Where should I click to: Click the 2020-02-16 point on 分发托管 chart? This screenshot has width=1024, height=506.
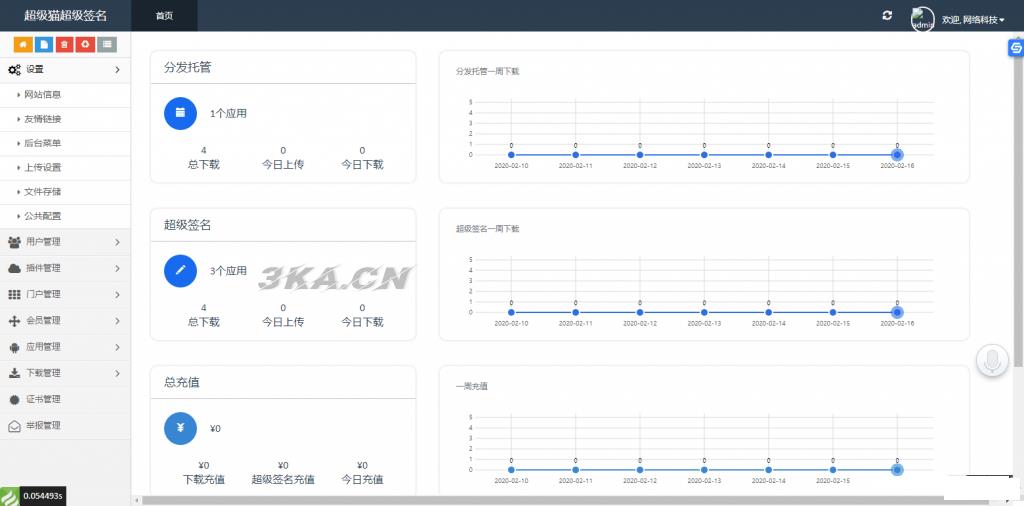pyautogui.click(x=897, y=155)
